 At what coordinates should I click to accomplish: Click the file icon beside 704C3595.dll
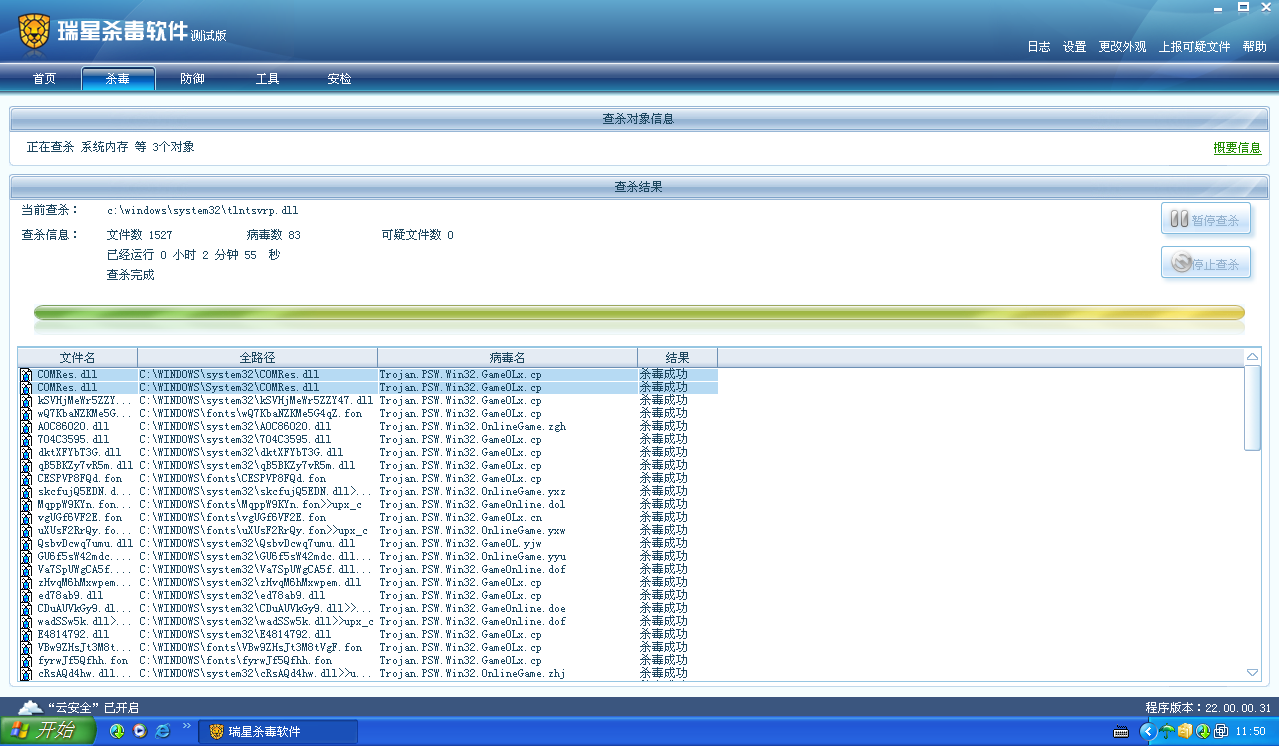tap(27, 439)
